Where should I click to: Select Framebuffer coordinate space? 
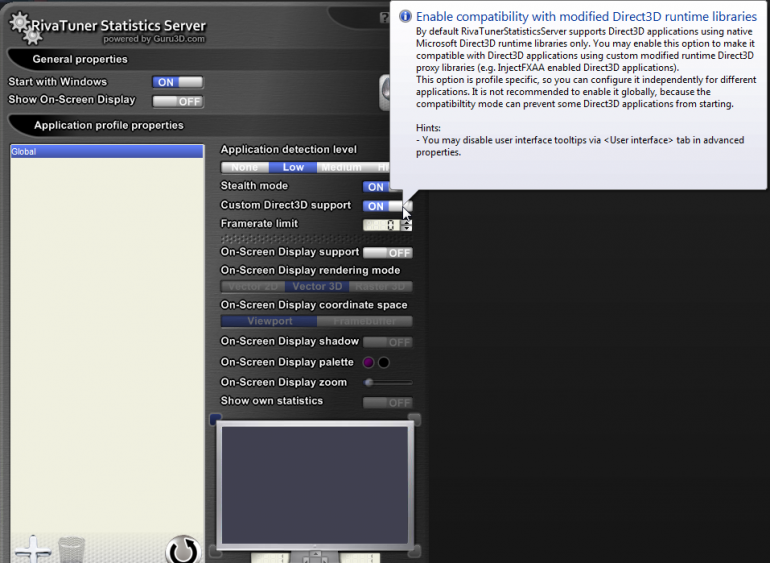[x=364, y=321]
